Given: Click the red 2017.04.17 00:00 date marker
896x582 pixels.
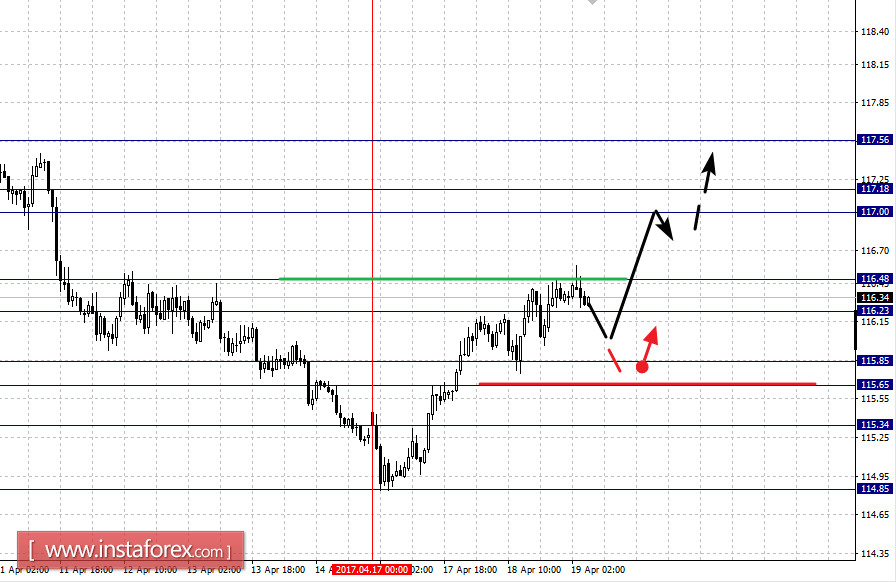Looking at the screenshot, I should [372, 570].
